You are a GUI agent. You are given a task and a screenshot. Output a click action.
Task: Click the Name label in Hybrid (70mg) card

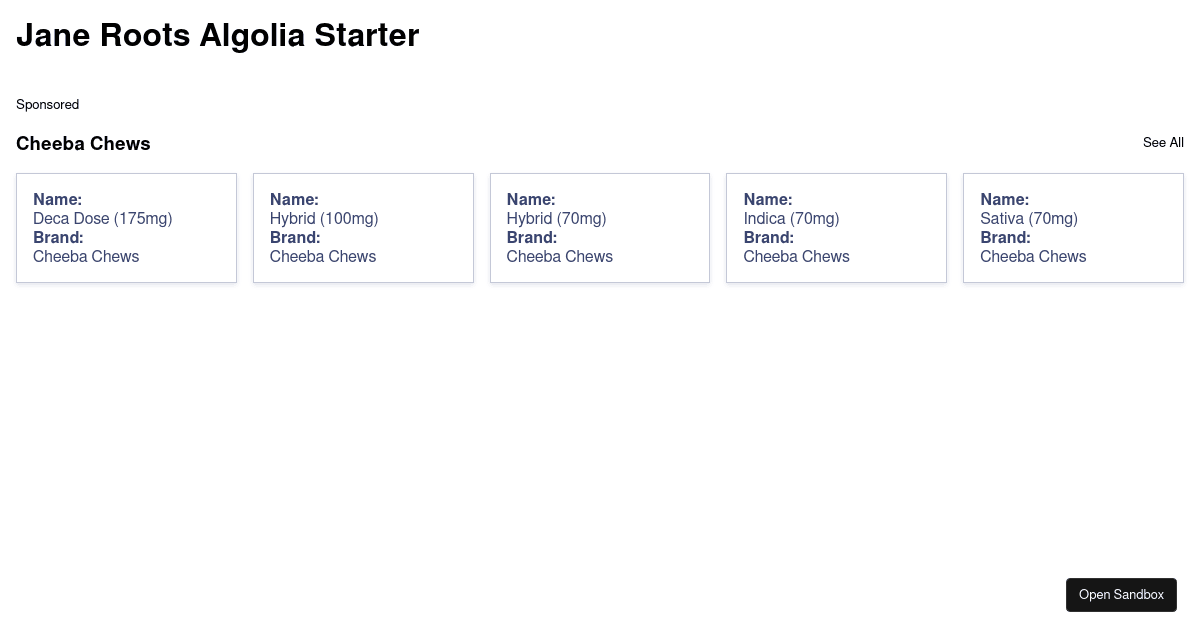(531, 200)
